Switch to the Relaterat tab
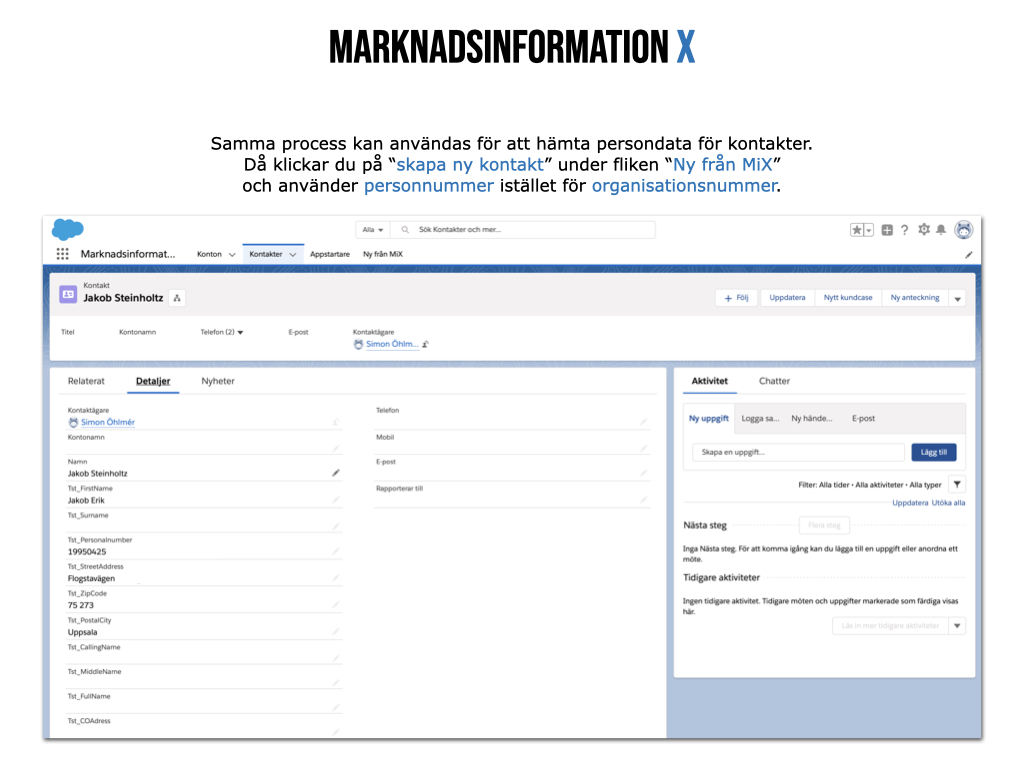This screenshot has width=1024, height=768. [x=86, y=381]
